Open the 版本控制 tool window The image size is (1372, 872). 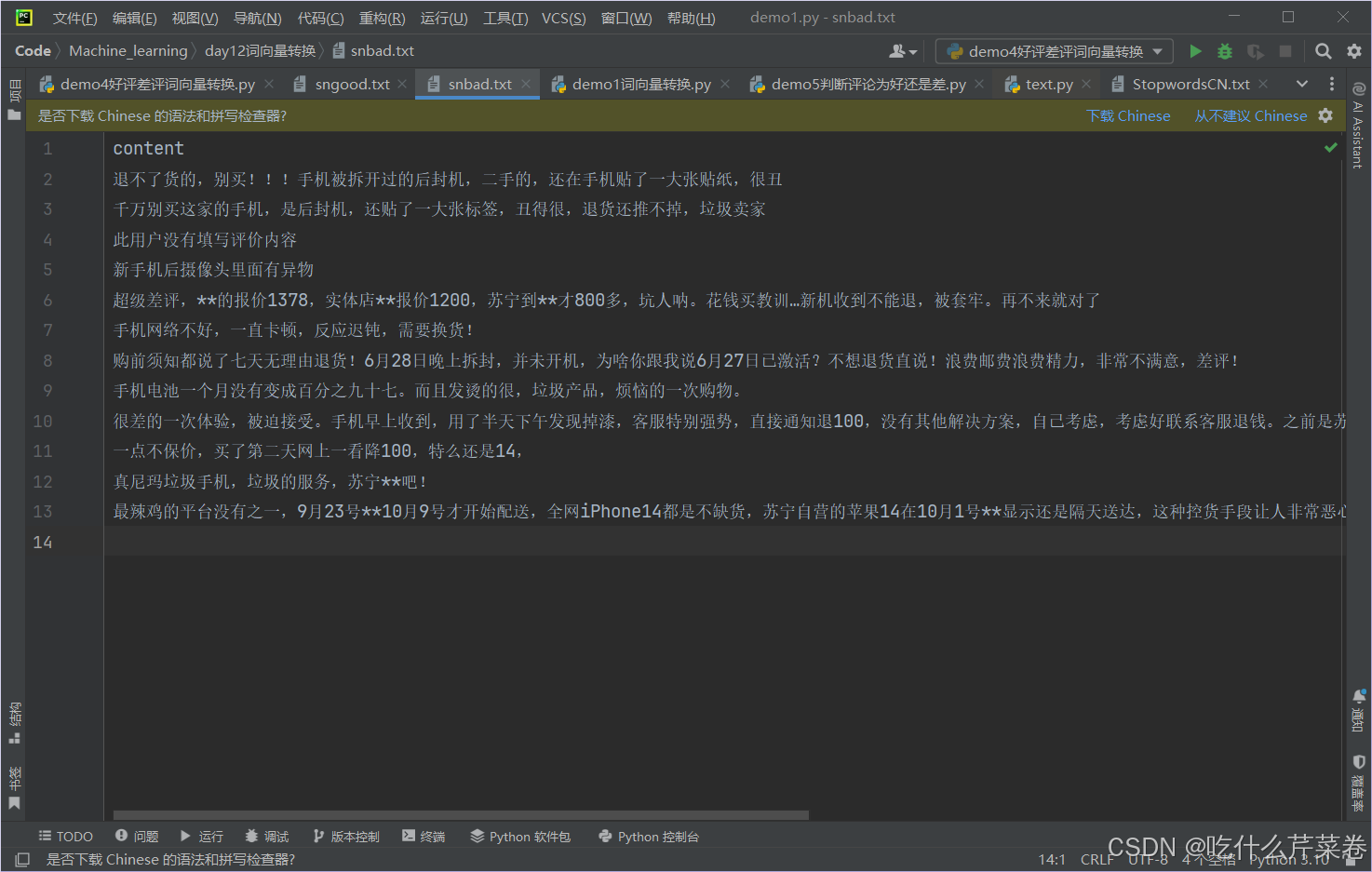point(346,837)
